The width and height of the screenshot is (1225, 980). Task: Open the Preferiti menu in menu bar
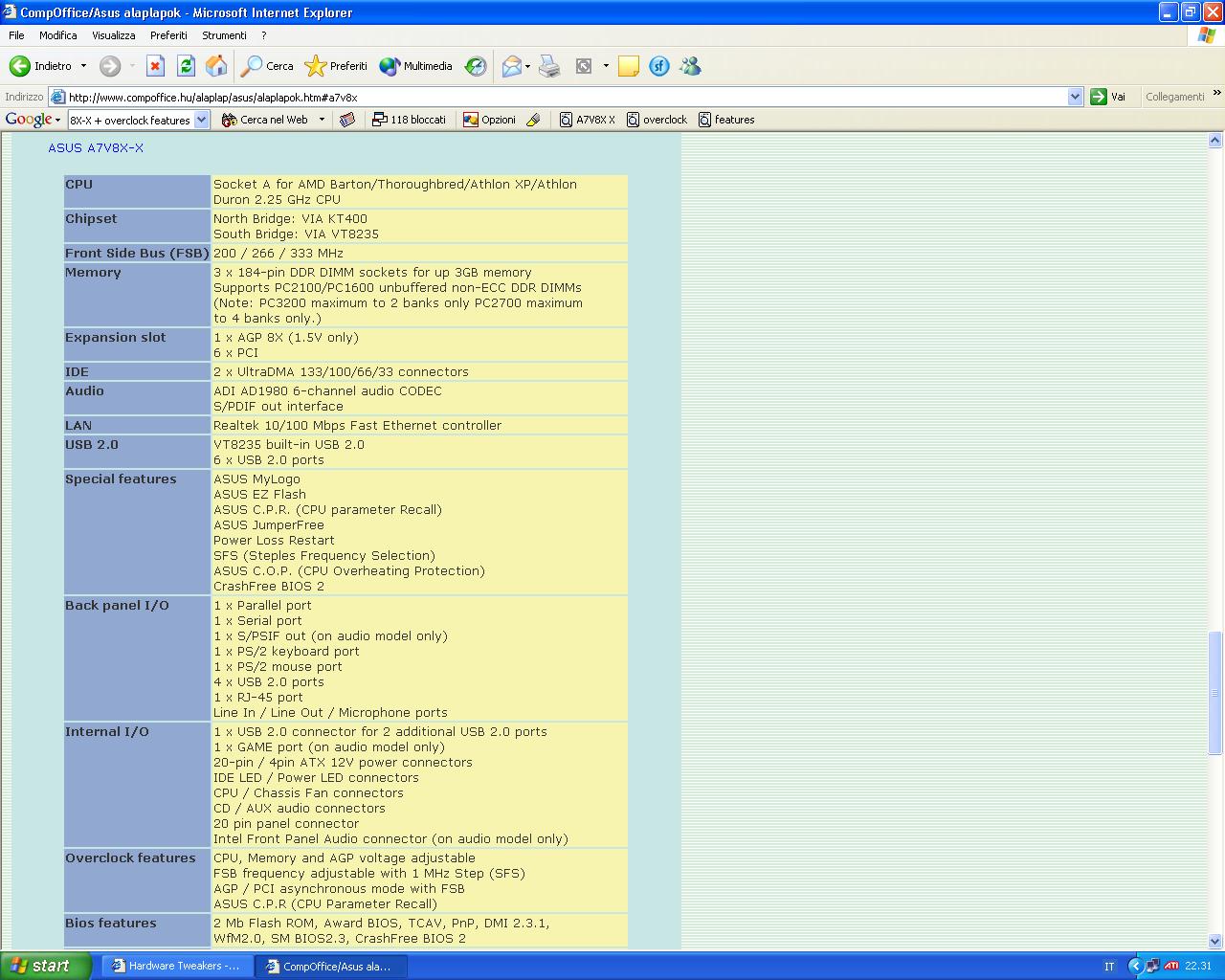coord(168,35)
